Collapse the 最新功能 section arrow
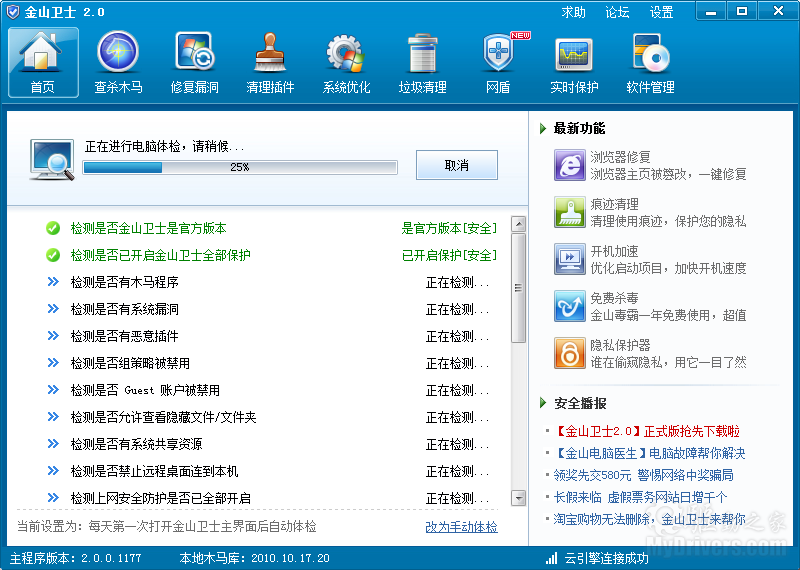 543,128
